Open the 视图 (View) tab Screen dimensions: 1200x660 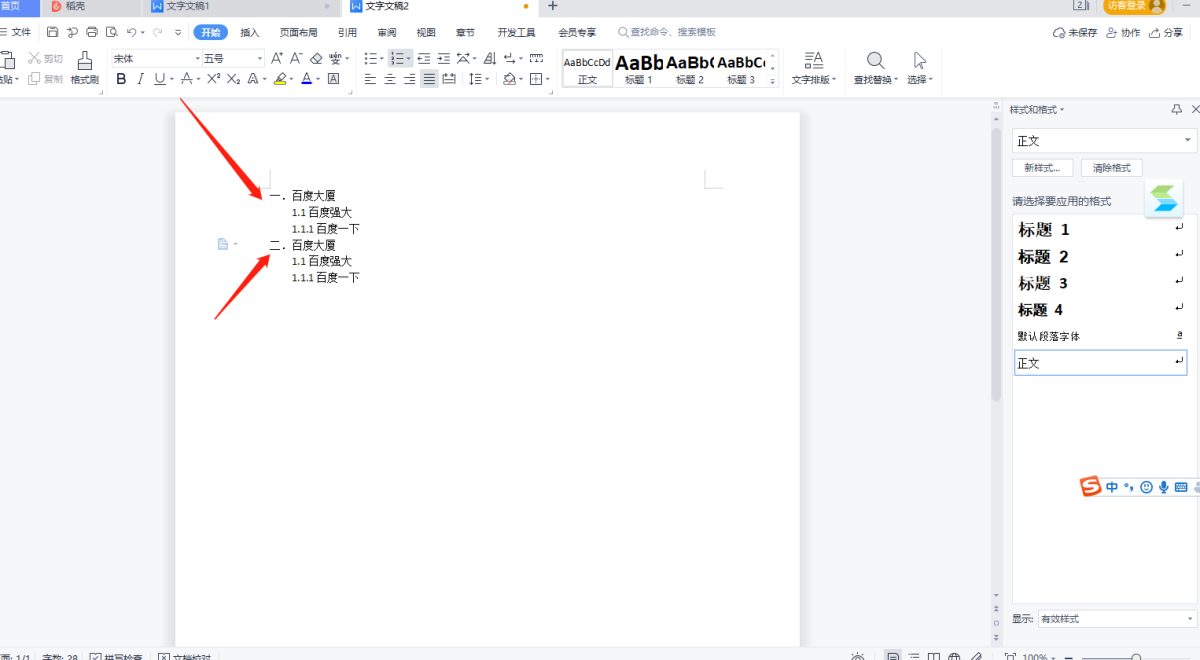426,32
